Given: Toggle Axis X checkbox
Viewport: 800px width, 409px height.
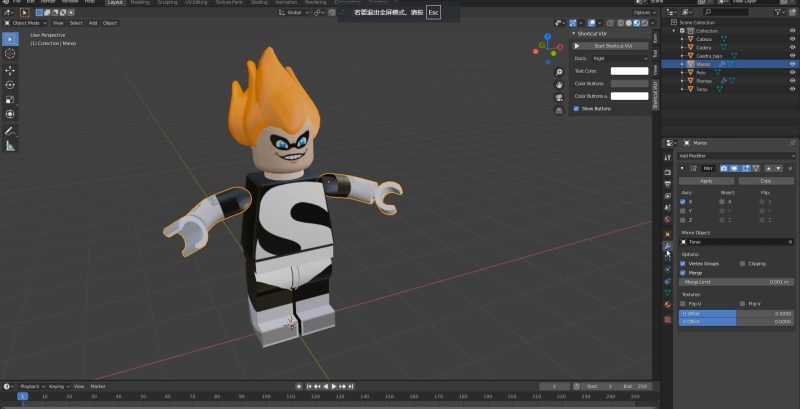Looking at the screenshot, I should coord(683,202).
